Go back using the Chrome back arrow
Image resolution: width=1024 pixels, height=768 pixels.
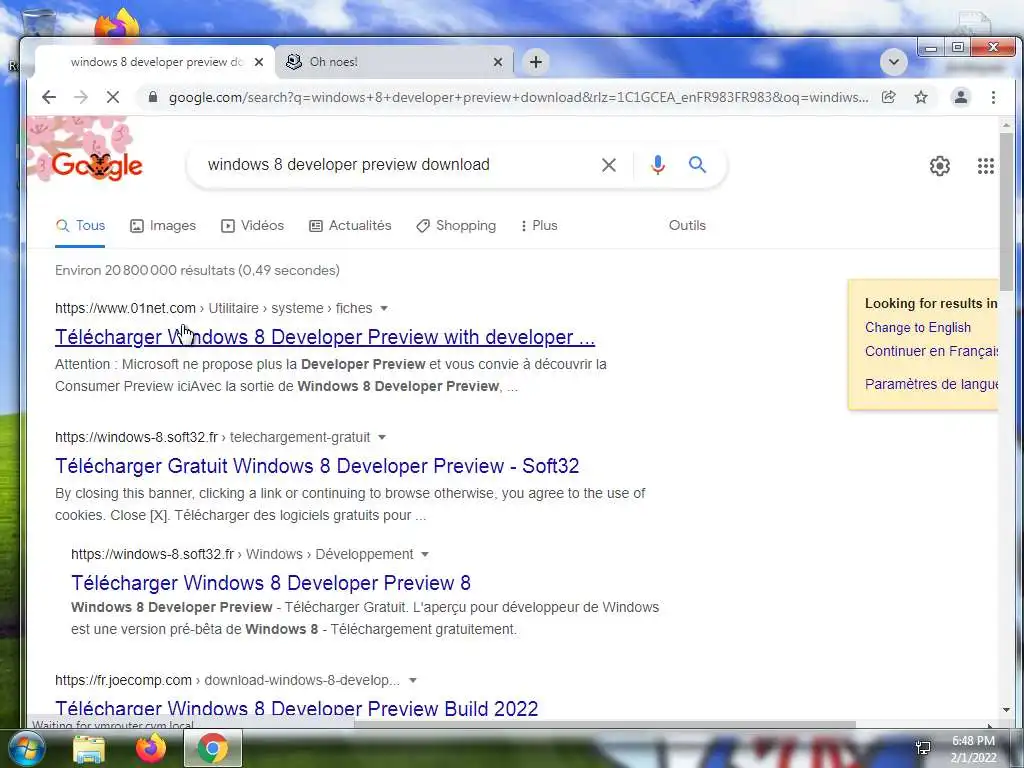coord(49,97)
